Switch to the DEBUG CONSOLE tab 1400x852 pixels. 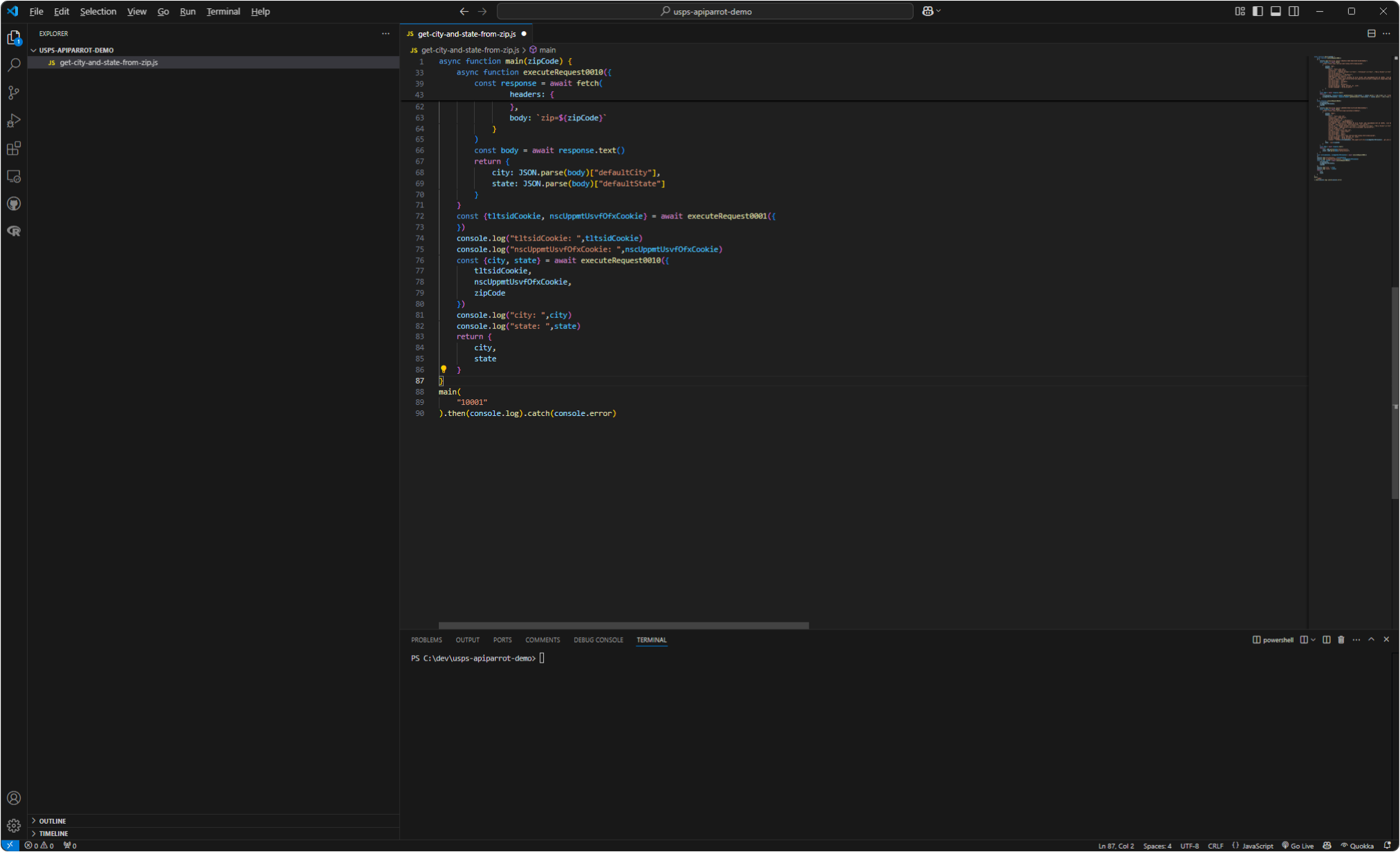click(x=598, y=640)
